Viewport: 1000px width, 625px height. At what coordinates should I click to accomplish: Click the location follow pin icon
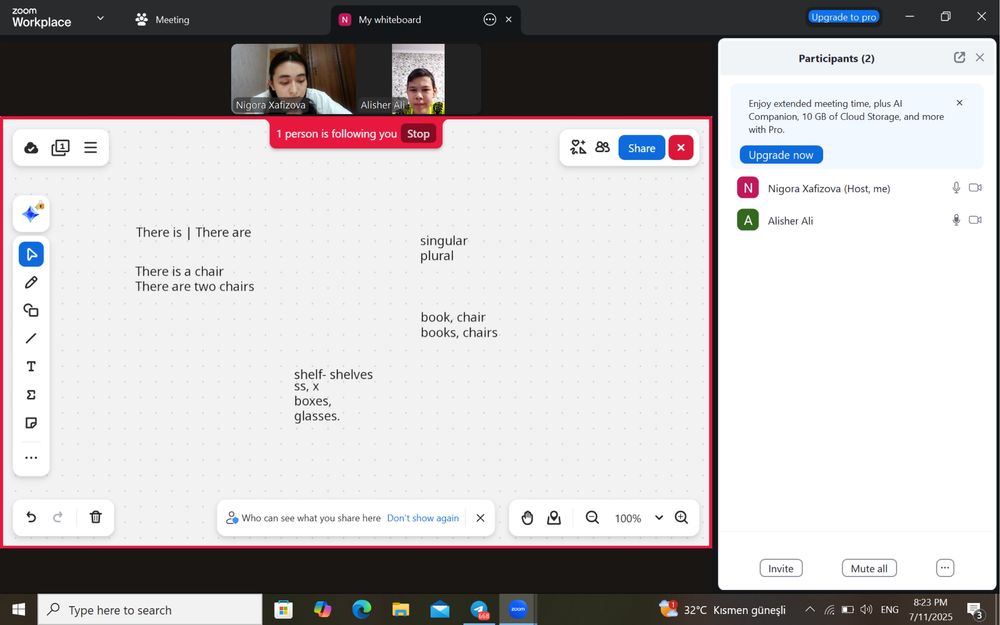pos(554,518)
